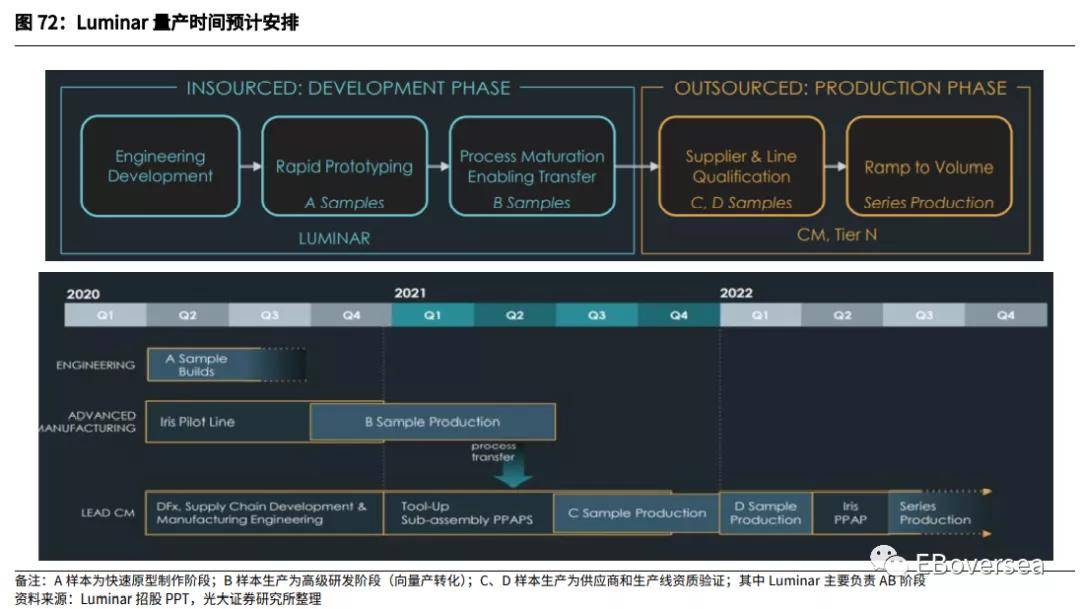Select the 'OUTSOURCED: PRODUCTION PHASE' heading
Screen dimensions: 1080x609
point(840,88)
